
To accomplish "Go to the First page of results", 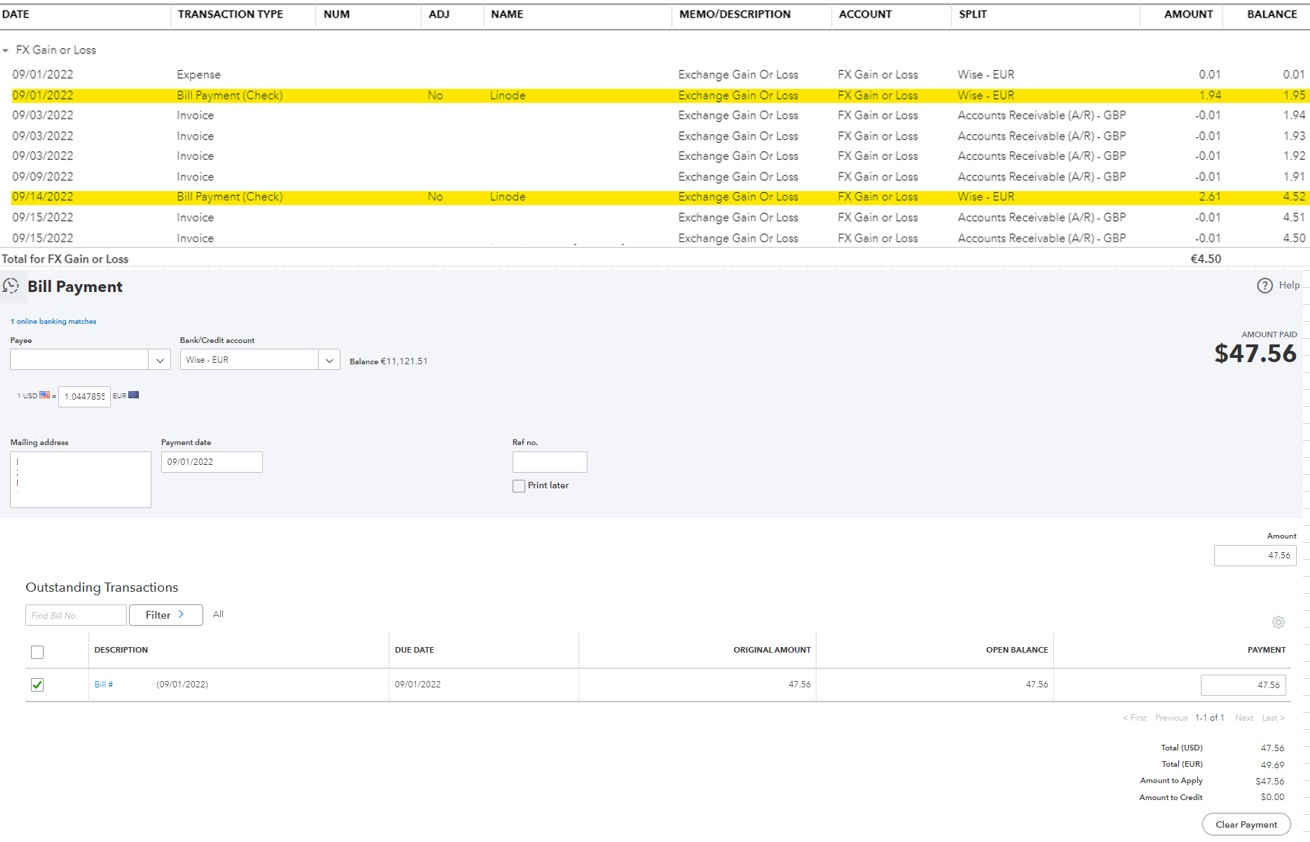I will coord(1135,718).
